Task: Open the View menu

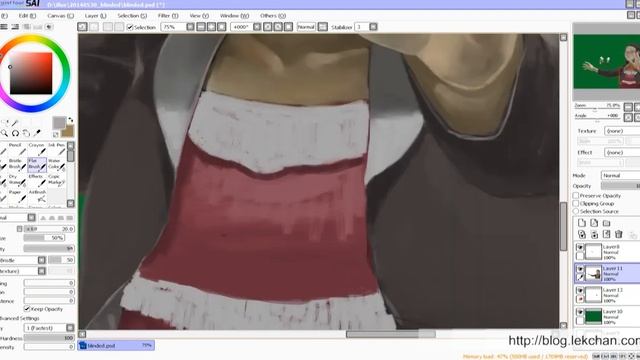Action: coord(199,16)
